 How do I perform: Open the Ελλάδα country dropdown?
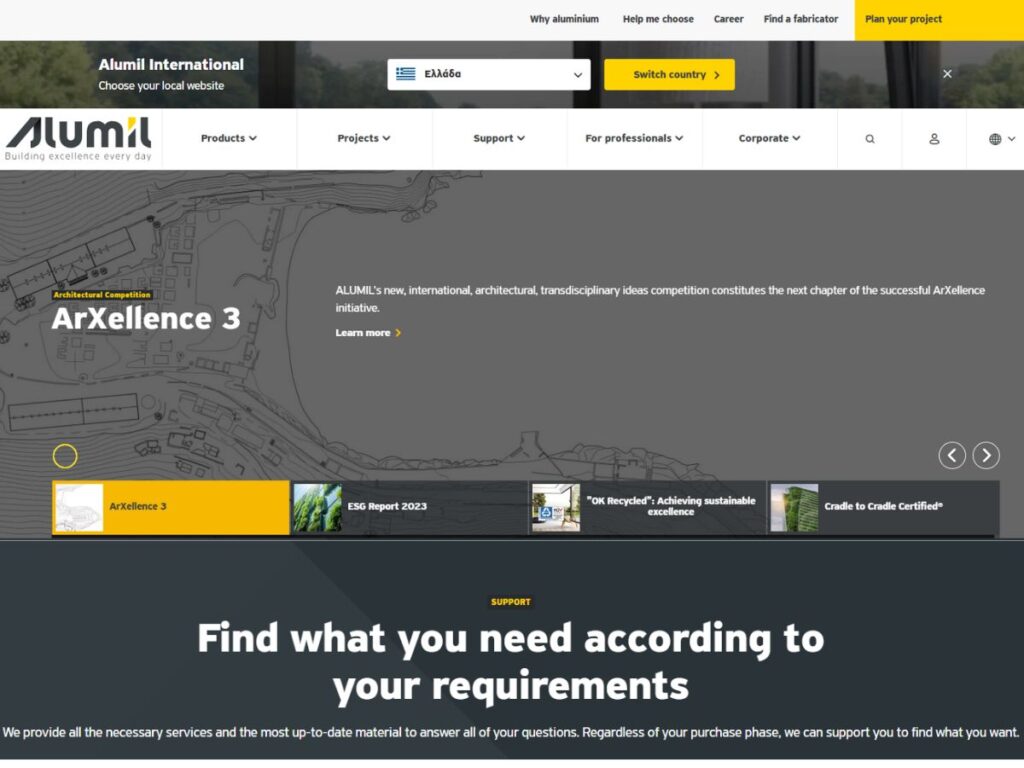tap(488, 74)
